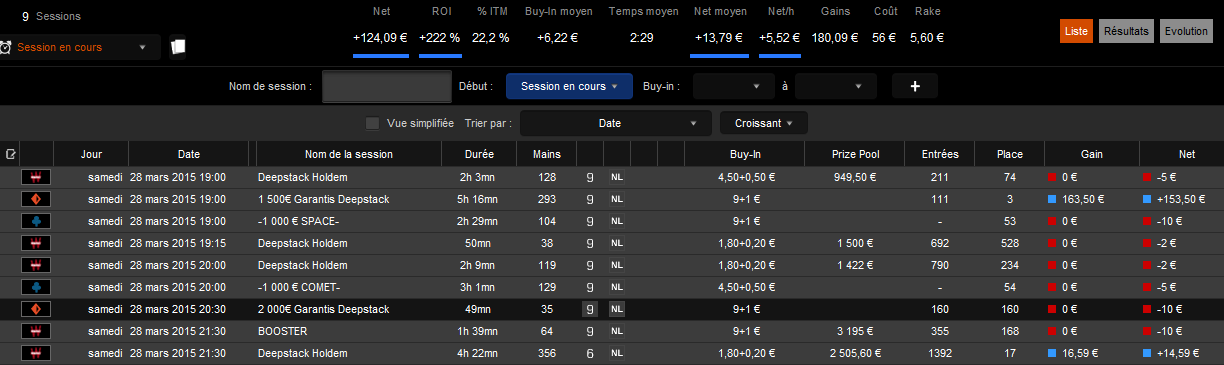This screenshot has height=365, width=1224.
Task: Click the -1 000 € COMET- session name
Action: [299, 287]
